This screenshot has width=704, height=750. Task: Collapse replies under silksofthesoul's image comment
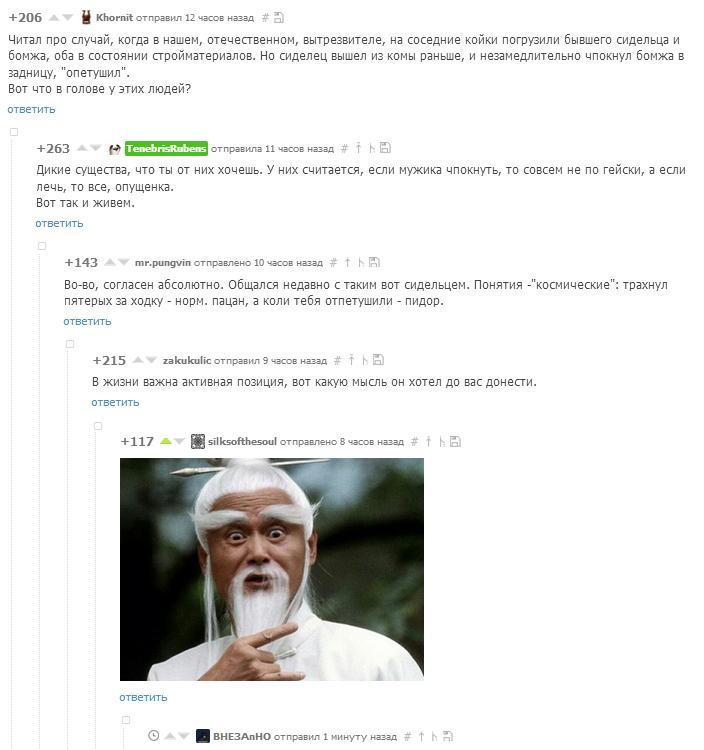pyautogui.click(x=126, y=720)
